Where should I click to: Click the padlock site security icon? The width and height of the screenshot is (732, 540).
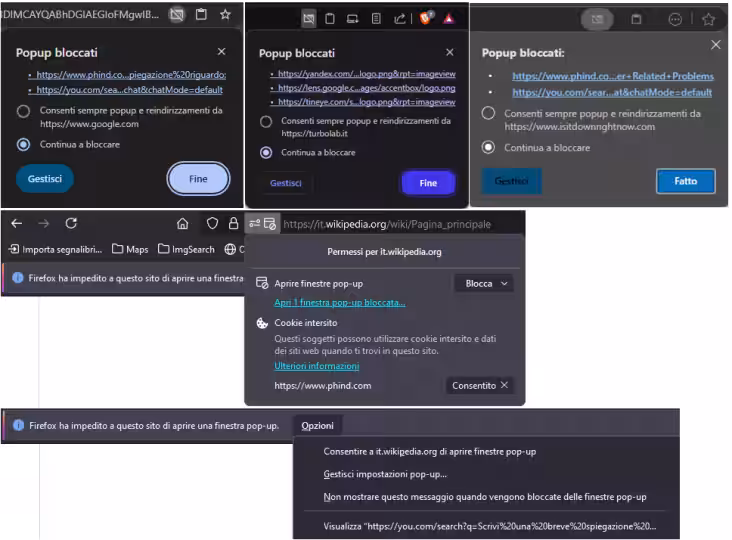pyautogui.click(x=233, y=224)
